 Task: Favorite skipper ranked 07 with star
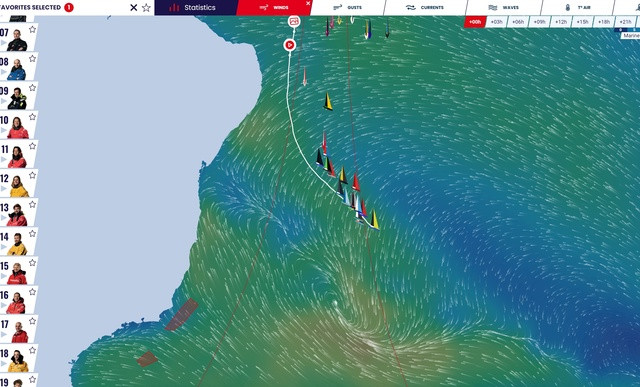click(x=33, y=29)
